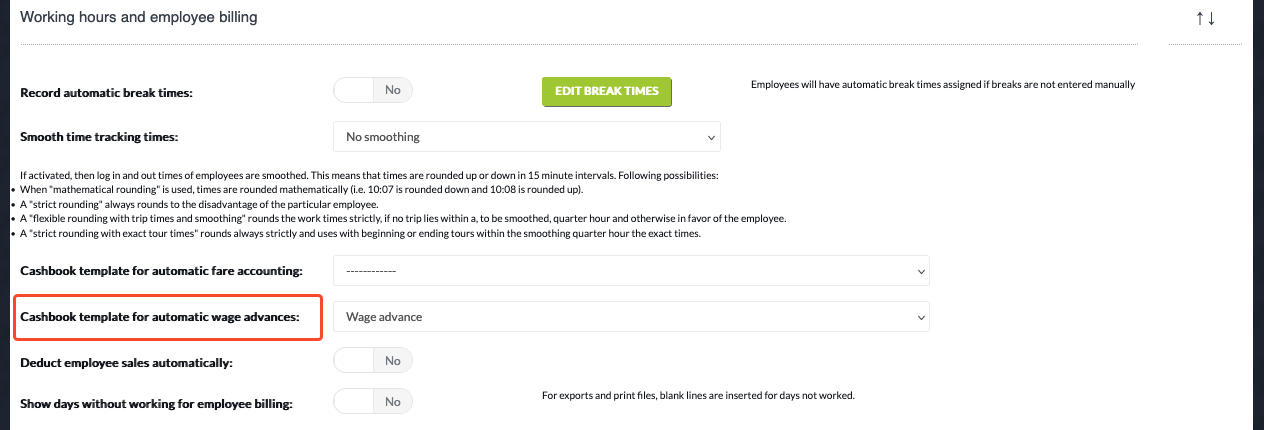The width and height of the screenshot is (1264, 430).
Task: Expand the Wage advance template dropdown
Action: (631, 317)
